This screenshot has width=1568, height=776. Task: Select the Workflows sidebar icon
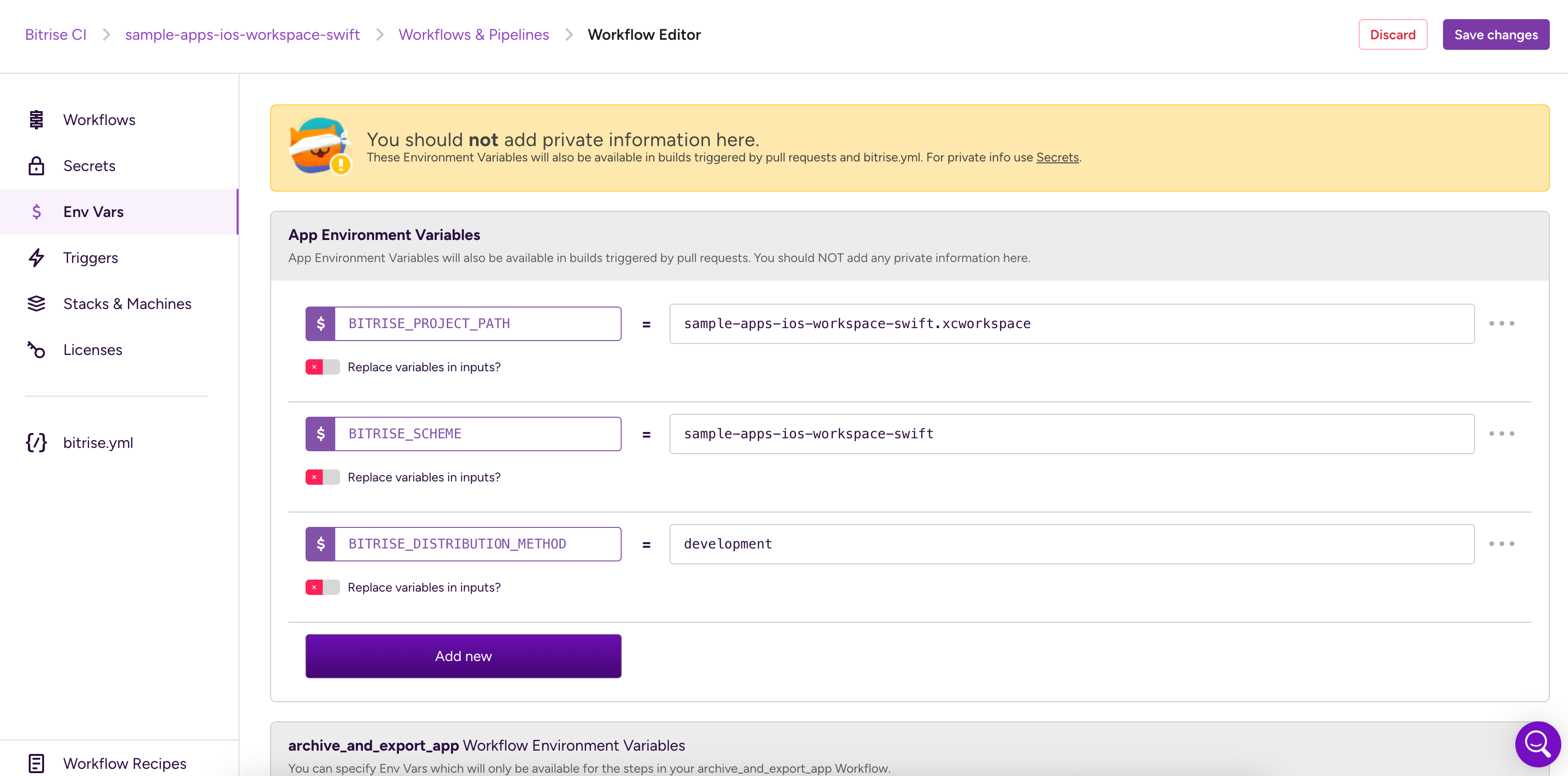tap(36, 119)
